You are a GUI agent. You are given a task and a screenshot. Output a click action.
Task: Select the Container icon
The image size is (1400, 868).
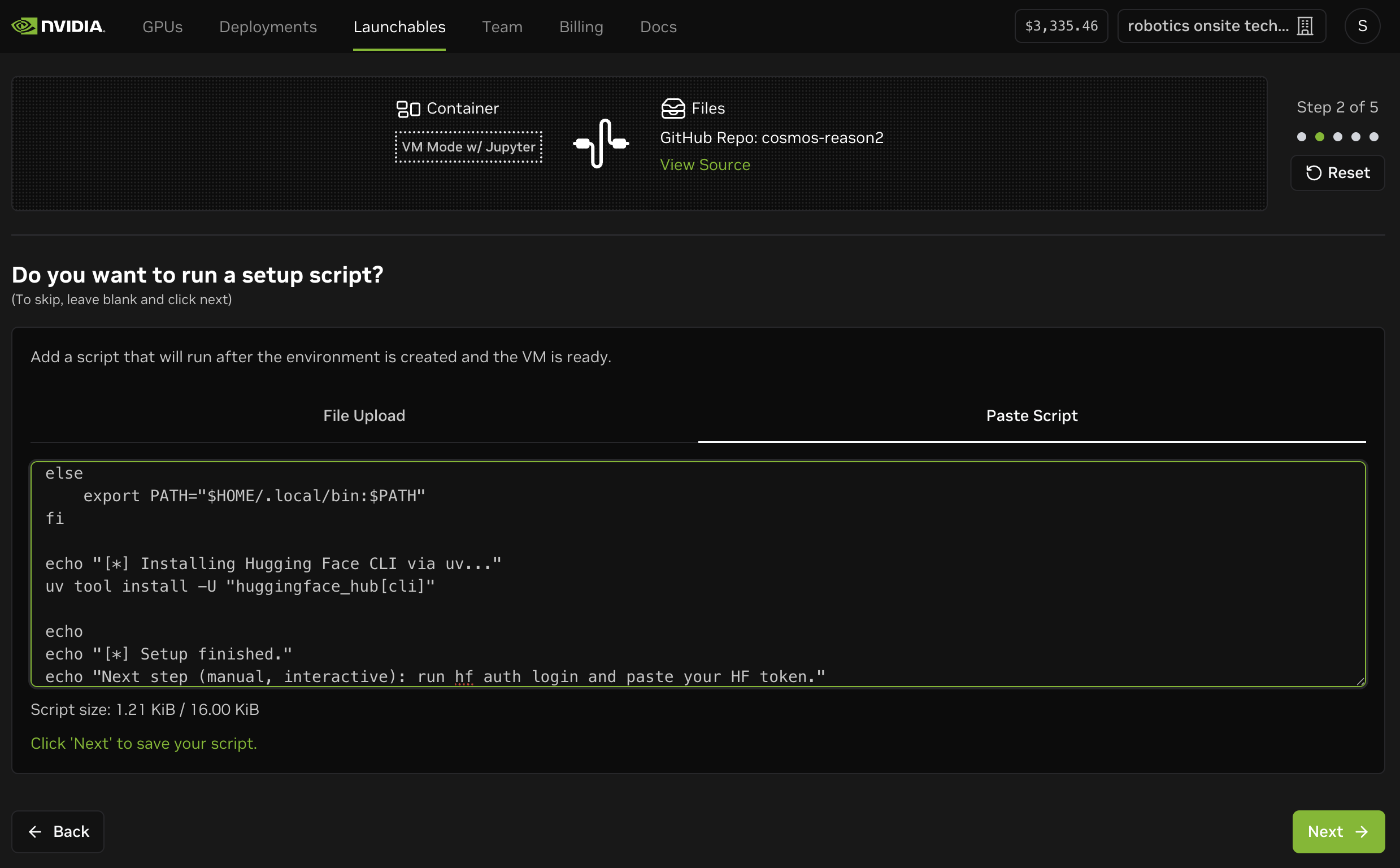[409, 108]
